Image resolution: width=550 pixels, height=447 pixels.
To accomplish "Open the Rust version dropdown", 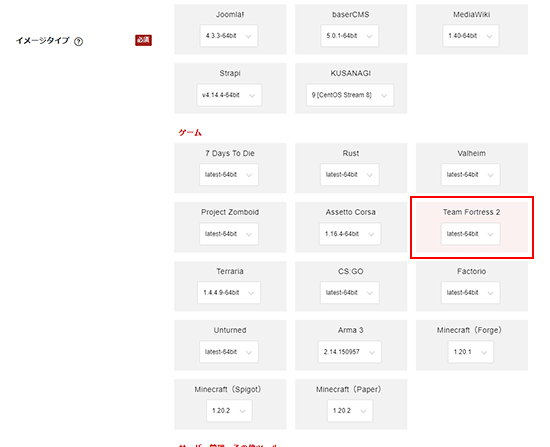I will 349,174.
